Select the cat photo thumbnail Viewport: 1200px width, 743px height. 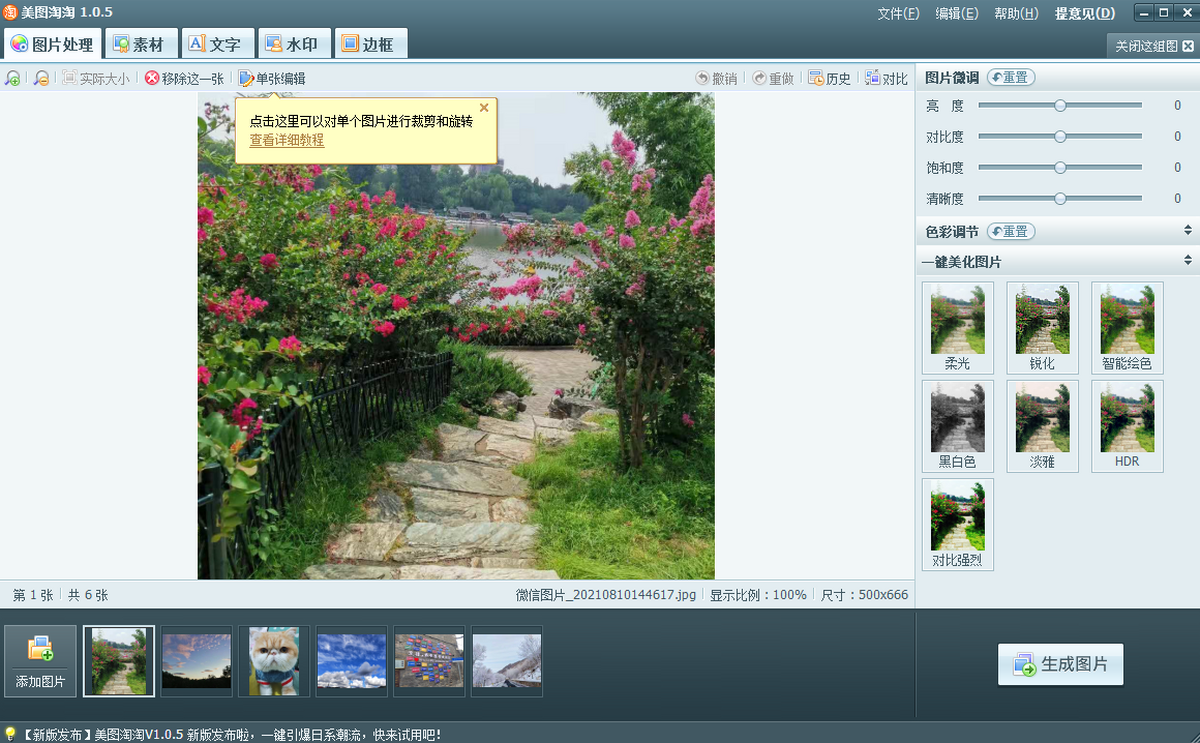pyautogui.click(x=274, y=660)
